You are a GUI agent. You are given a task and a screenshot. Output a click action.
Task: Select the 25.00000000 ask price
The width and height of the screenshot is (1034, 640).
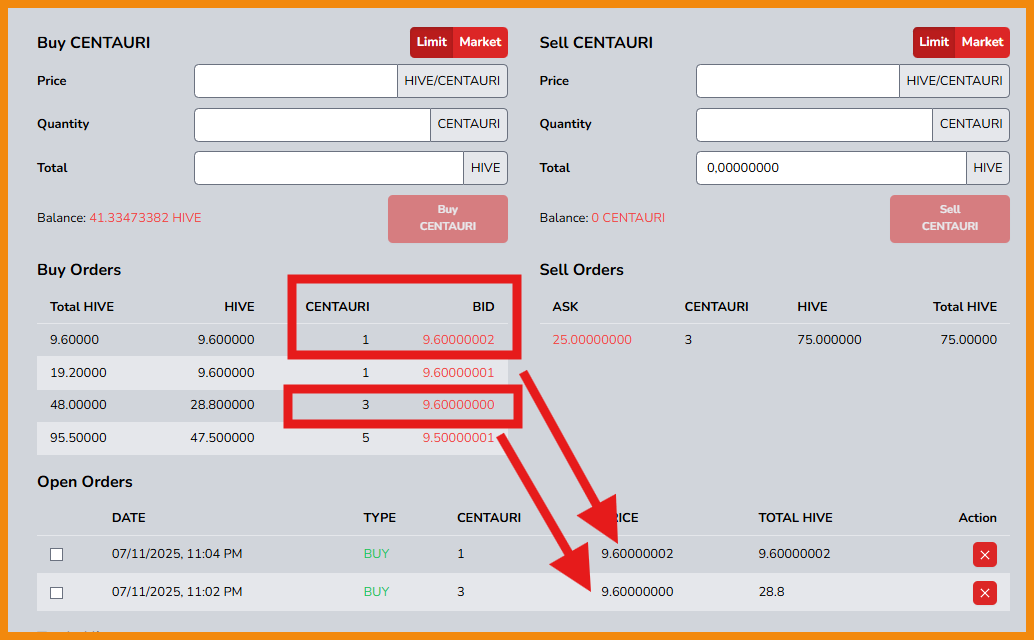coord(592,340)
